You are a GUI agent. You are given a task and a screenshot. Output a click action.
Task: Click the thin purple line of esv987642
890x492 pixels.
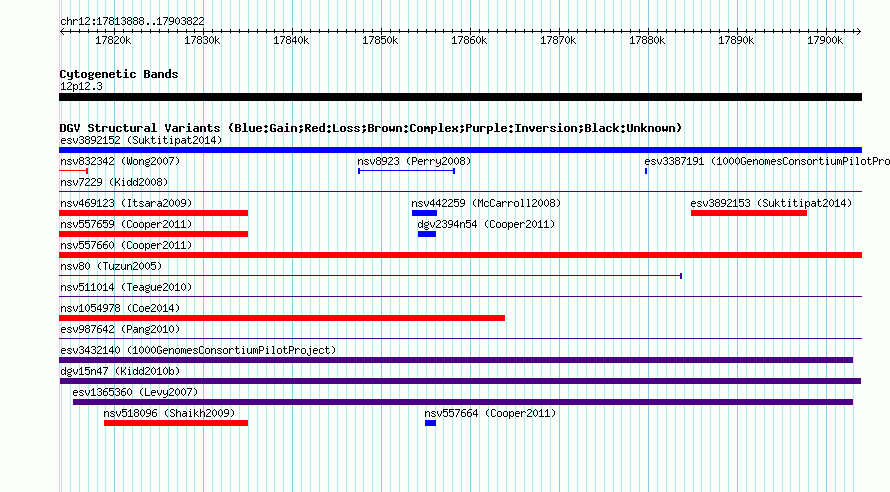tap(460, 339)
